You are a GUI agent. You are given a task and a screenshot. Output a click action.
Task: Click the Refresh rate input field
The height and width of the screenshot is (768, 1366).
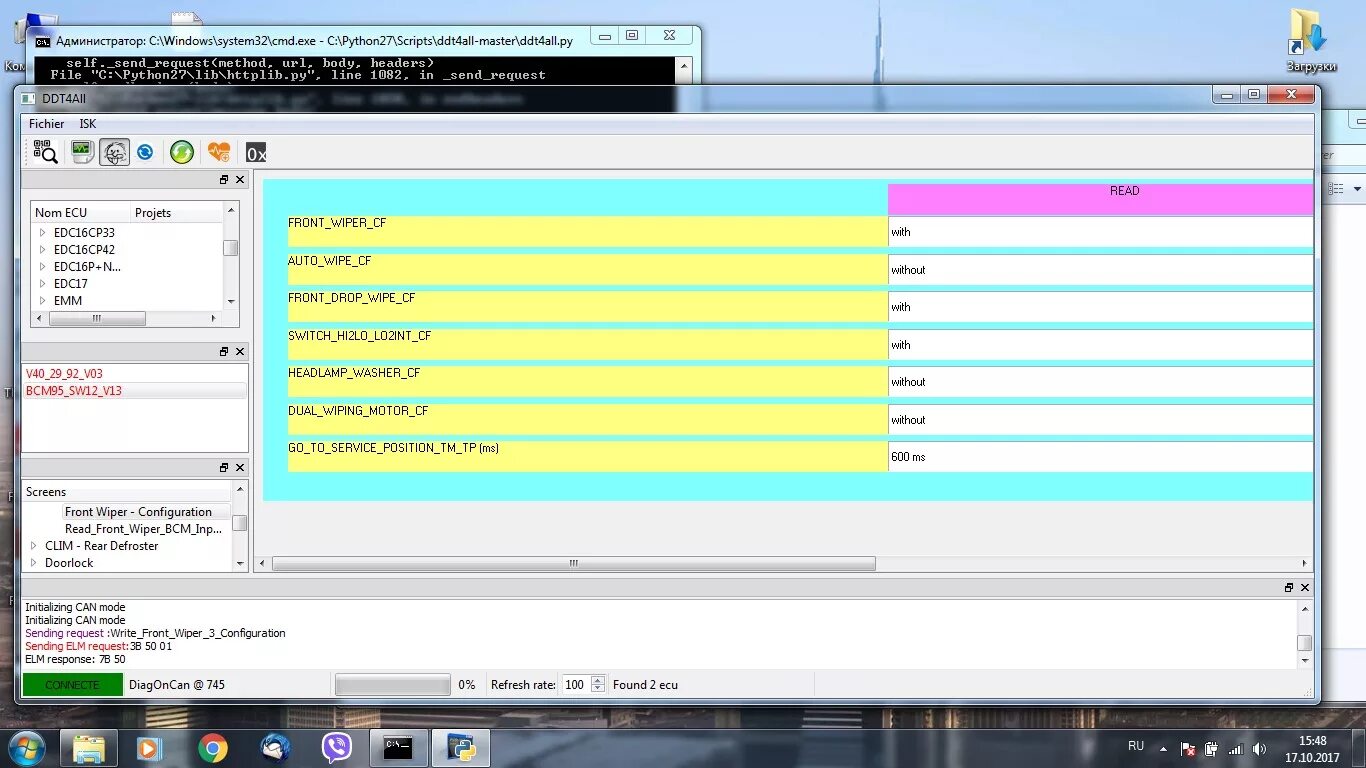click(575, 685)
